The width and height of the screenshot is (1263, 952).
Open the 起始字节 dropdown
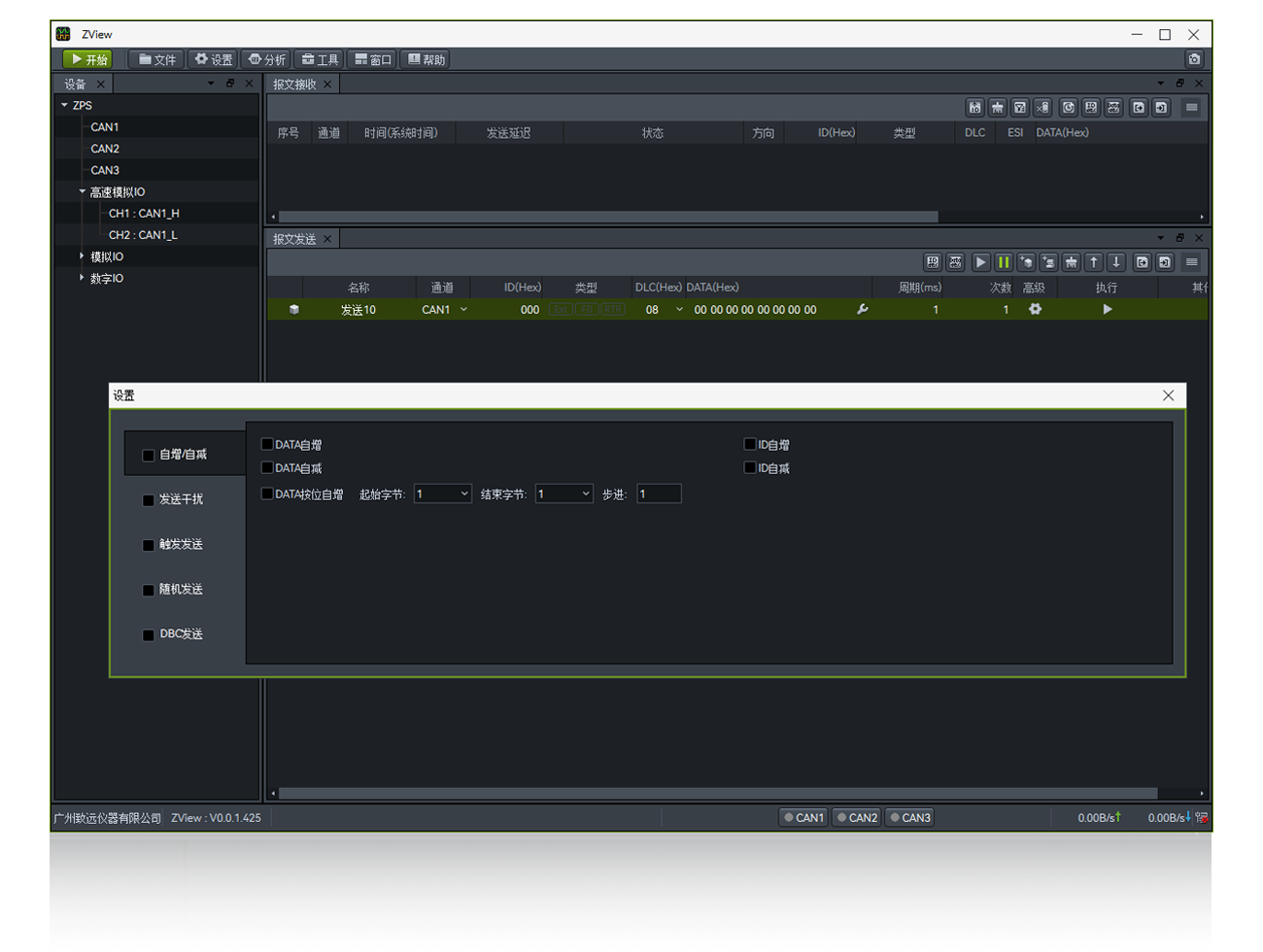click(x=442, y=494)
